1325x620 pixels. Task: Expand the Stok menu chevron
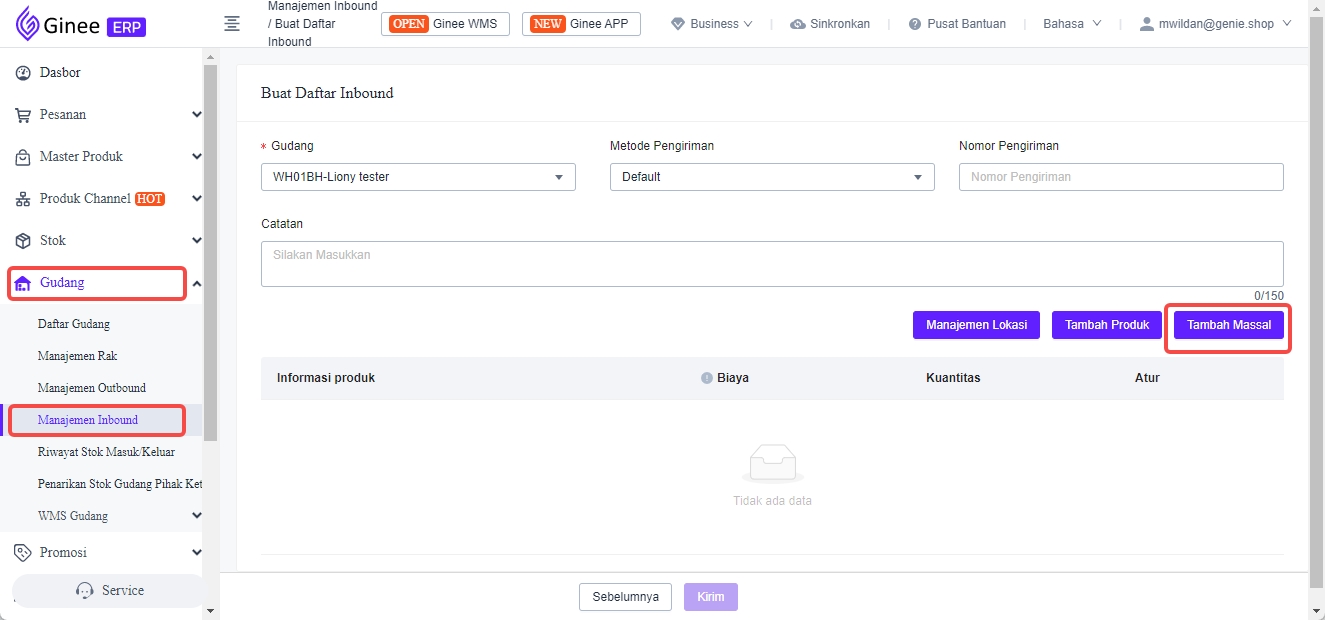[x=196, y=241]
